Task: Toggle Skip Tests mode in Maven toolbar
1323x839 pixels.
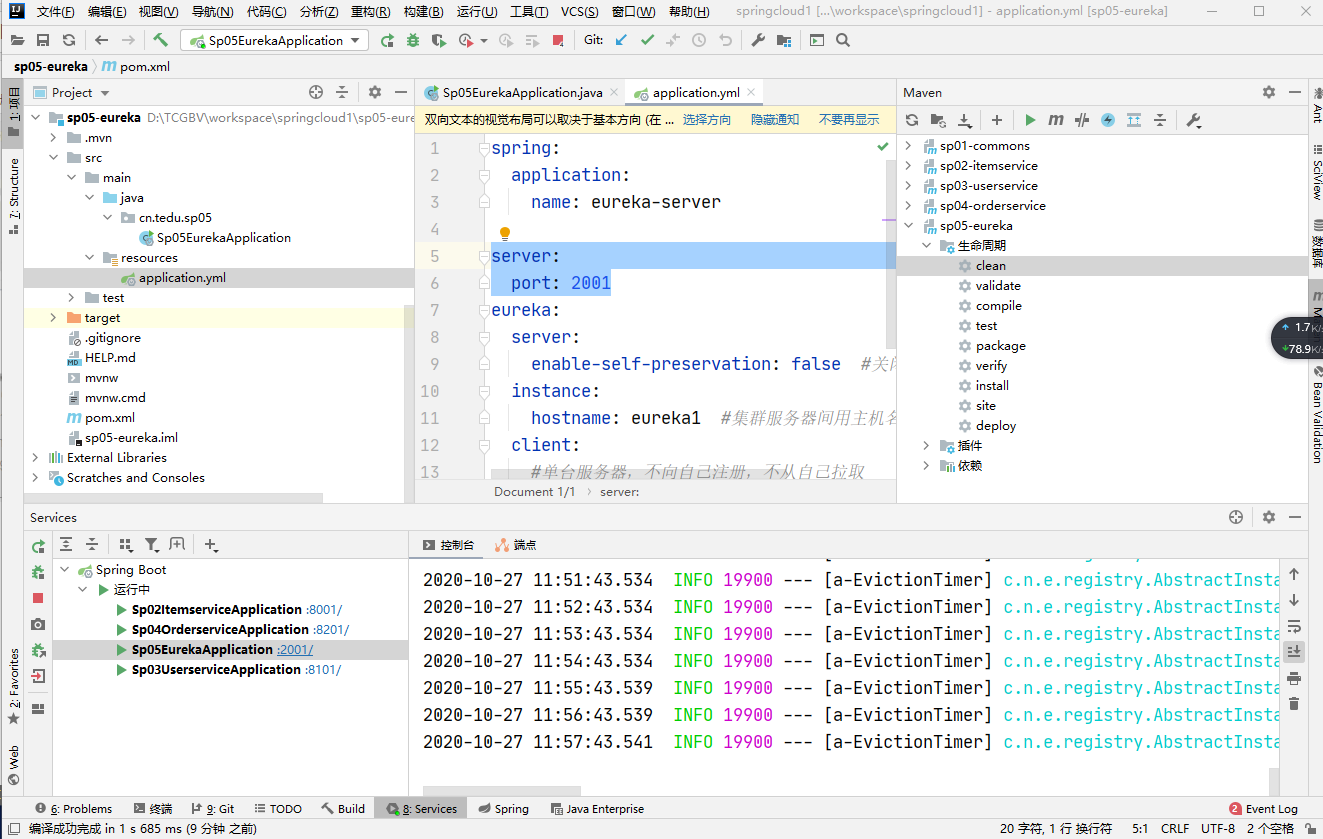Action: [x=1082, y=120]
